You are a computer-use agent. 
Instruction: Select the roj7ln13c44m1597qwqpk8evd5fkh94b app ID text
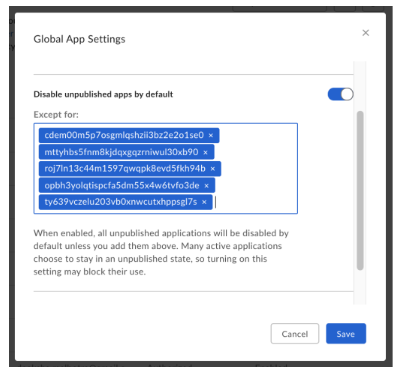click(x=125, y=168)
